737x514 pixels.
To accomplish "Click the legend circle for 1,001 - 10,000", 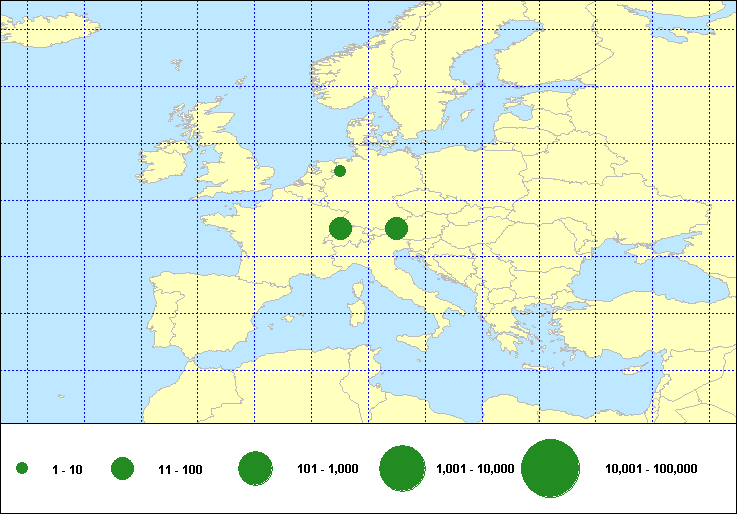I will (x=403, y=469).
